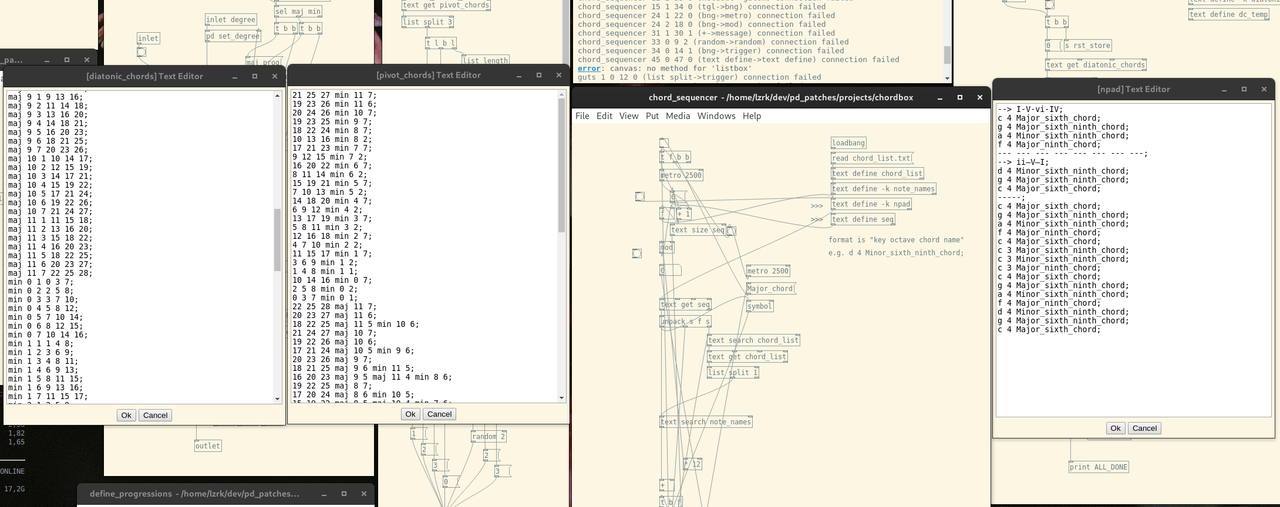This screenshot has height=507, width=1280.
Task: Toggle the upper square toggle left of the patch
Action: tap(640, 196)
